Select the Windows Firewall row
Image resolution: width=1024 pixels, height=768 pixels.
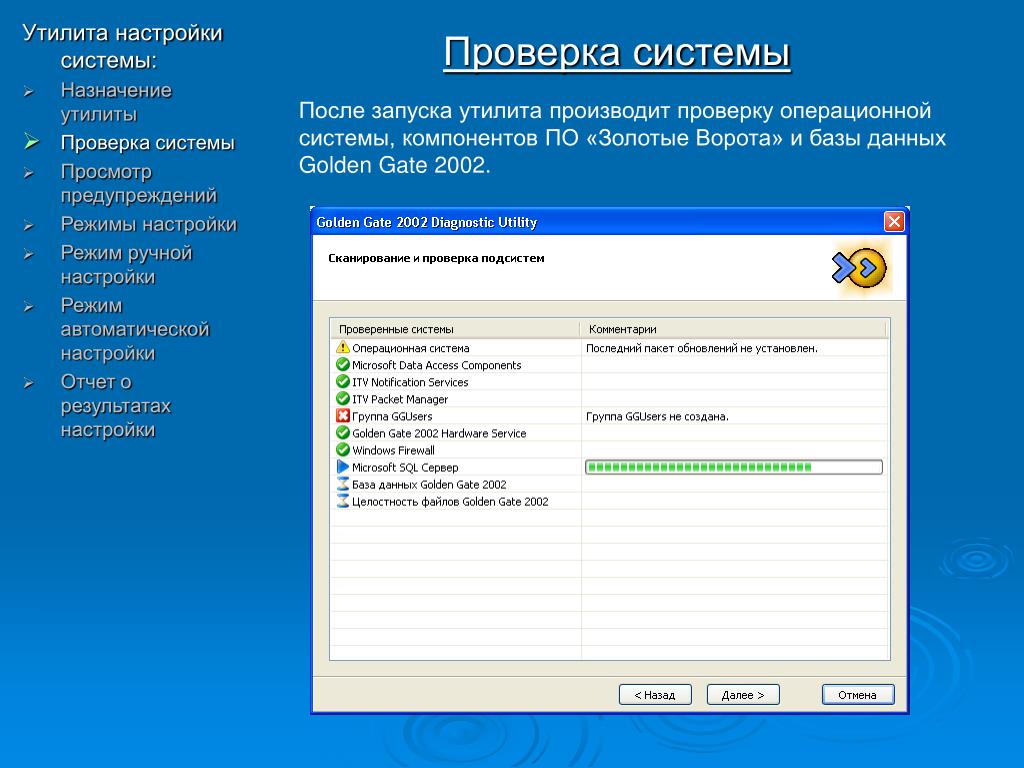click(x=393, y=450)
